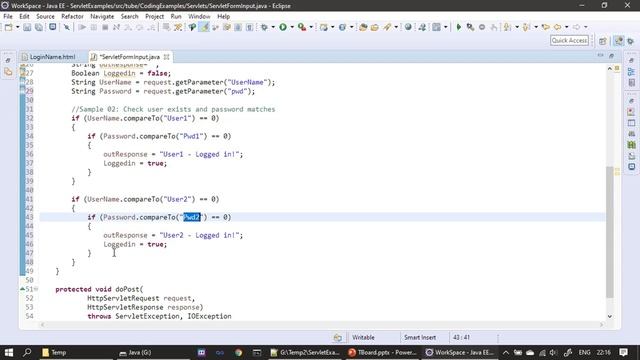Screen dimensions: 640x360
Task: Click the Windows taskbar search icon
Action: [x=27, y=352]
